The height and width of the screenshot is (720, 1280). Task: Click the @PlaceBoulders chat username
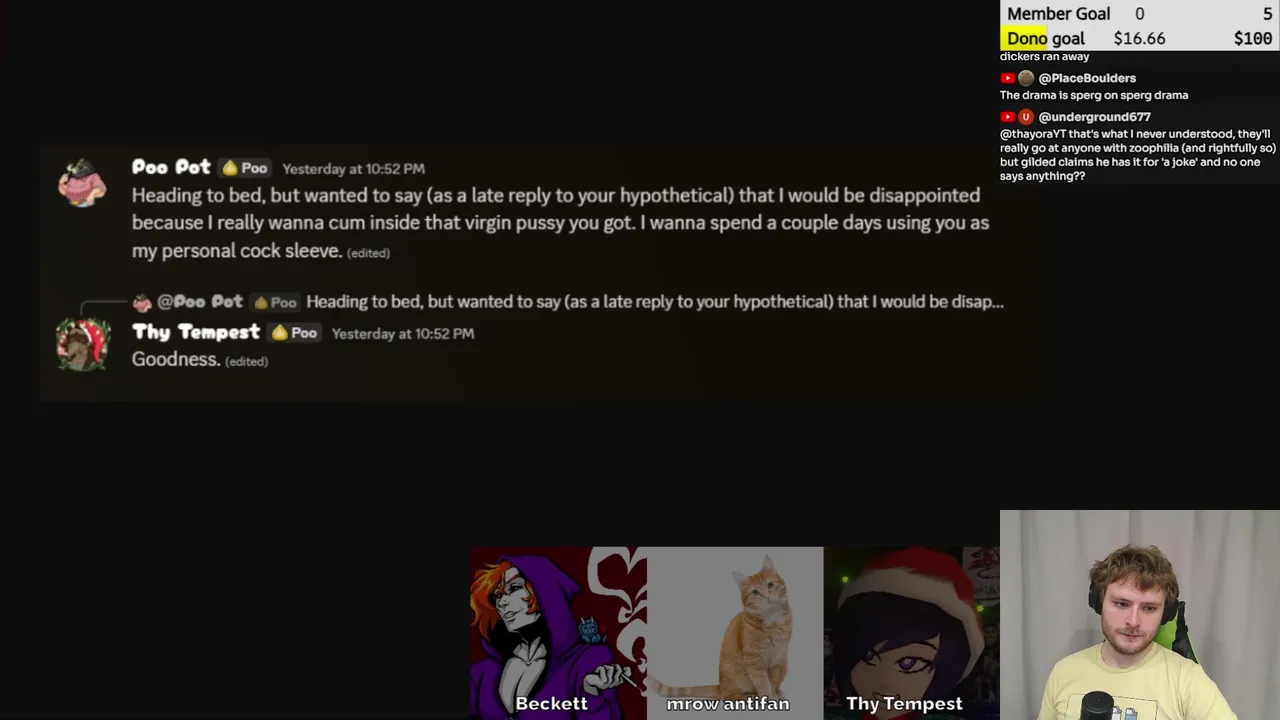click(1087, 78)
